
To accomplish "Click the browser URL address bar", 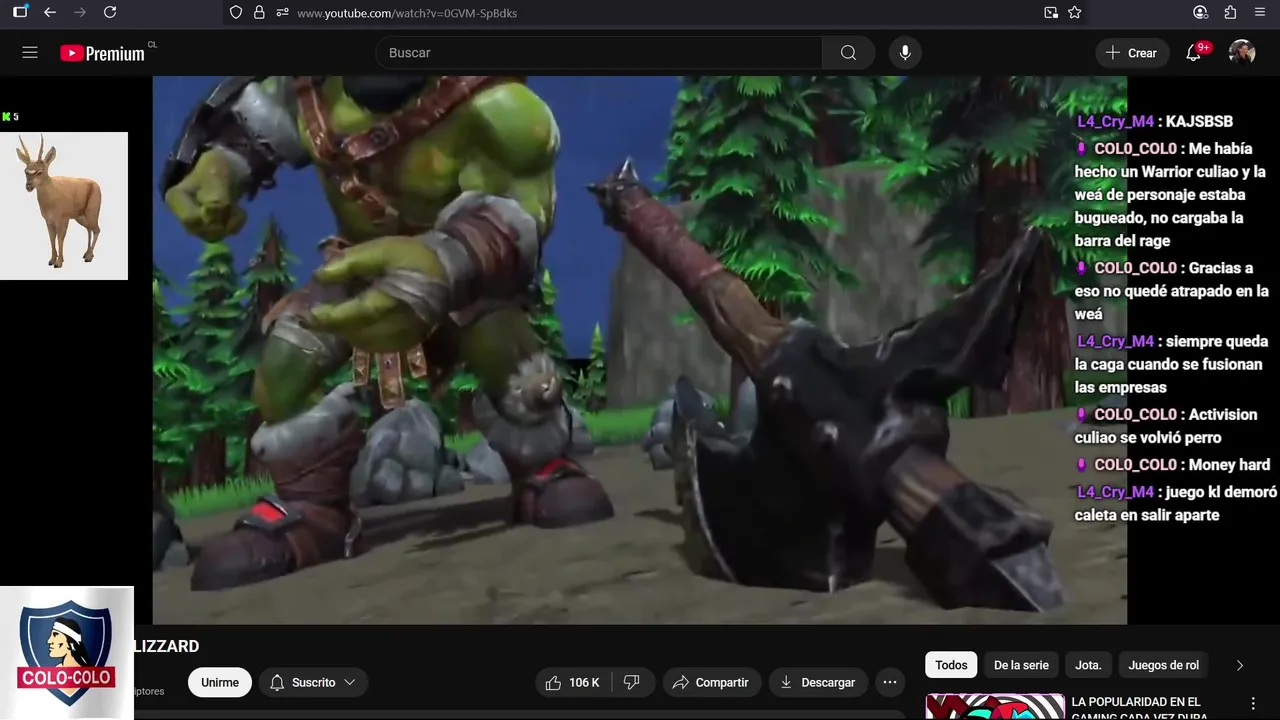I will 660,12.
